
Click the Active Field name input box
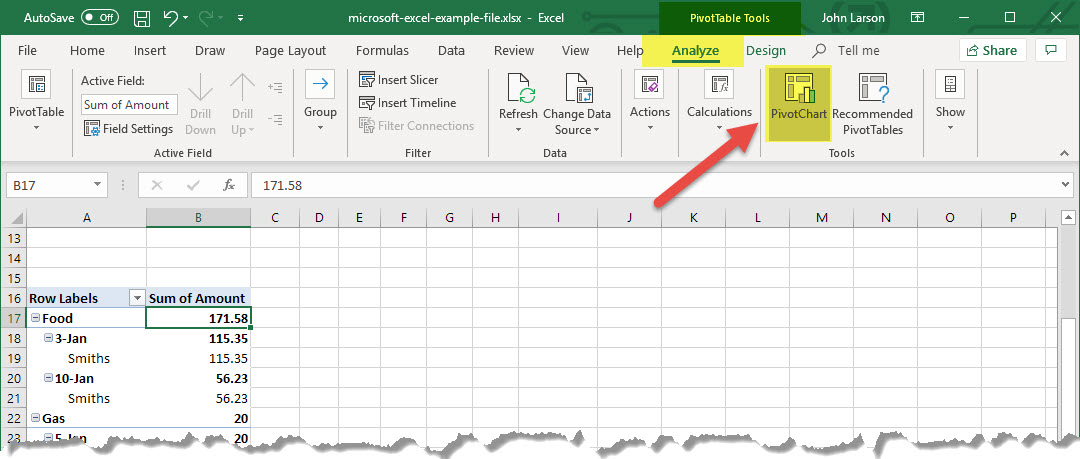tap(129, 104)
